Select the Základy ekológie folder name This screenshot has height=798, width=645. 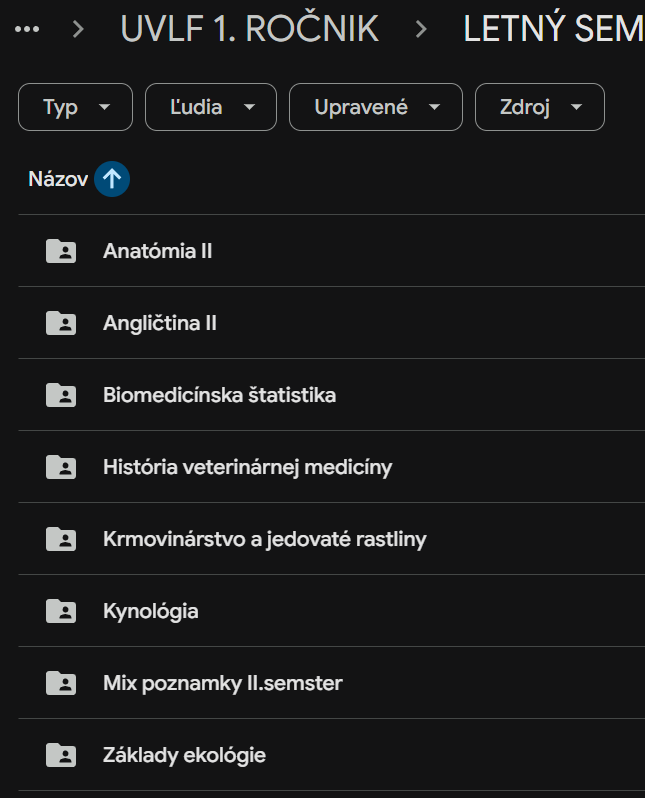click(184, 755)
